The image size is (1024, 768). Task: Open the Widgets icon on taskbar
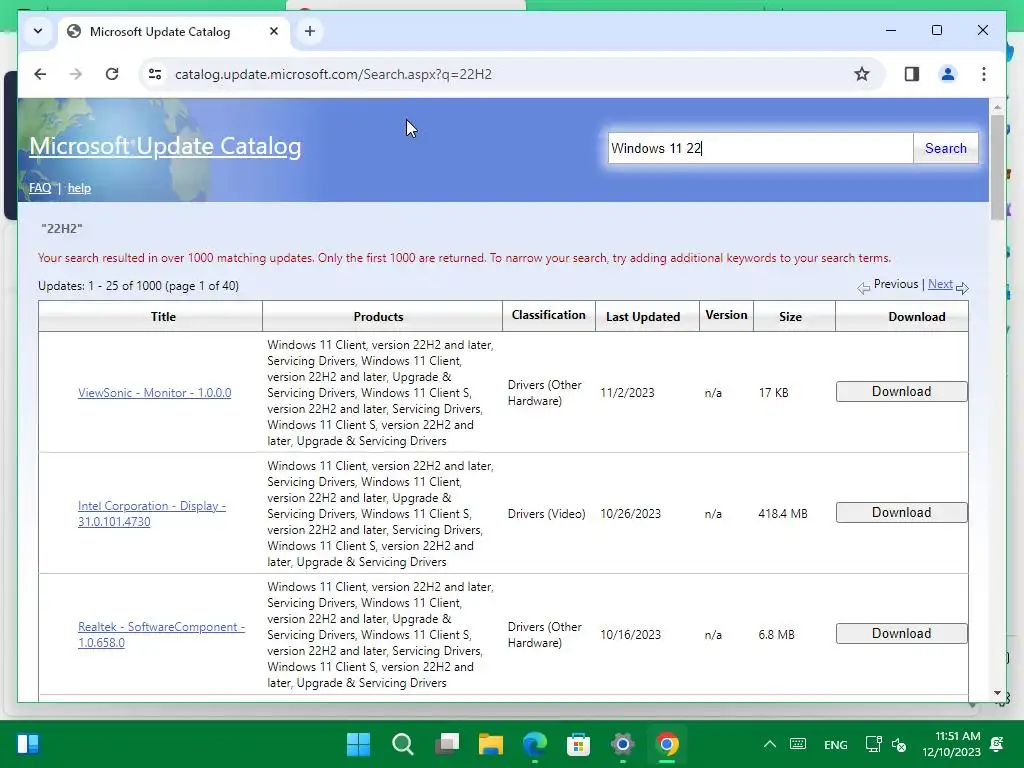pyautogui.click(x=28, y=744)
